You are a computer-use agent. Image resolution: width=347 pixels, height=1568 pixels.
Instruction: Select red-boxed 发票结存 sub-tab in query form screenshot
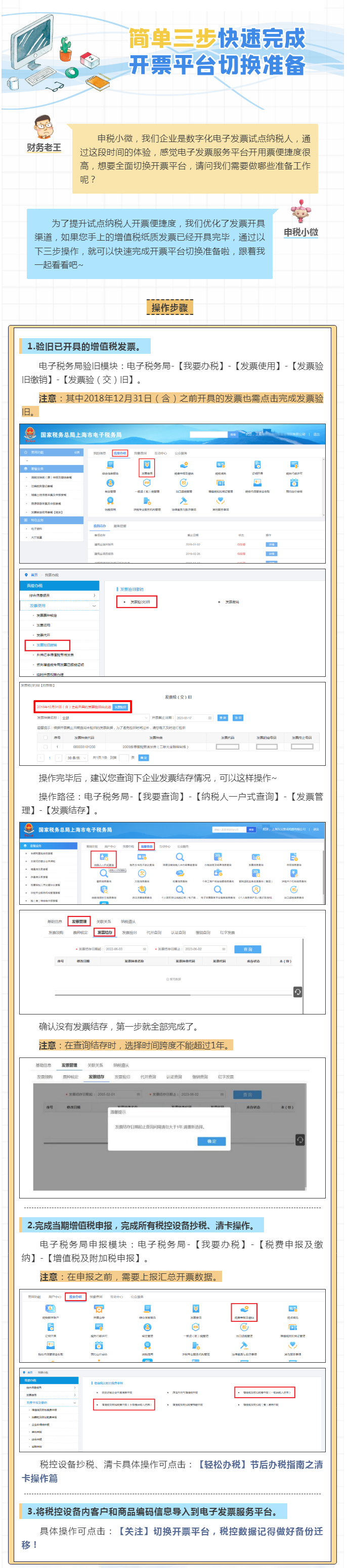(105, 933)
